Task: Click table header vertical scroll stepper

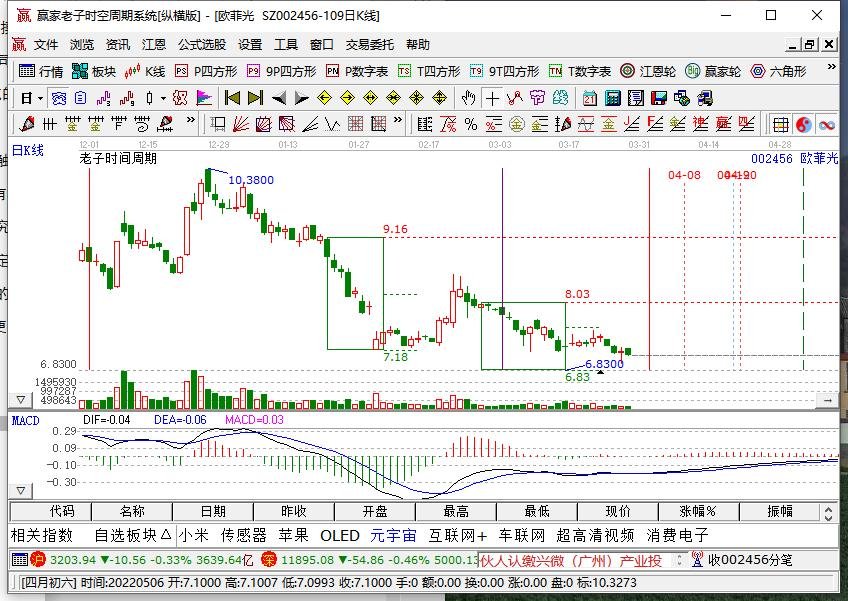Action: [x=829, y=512]
